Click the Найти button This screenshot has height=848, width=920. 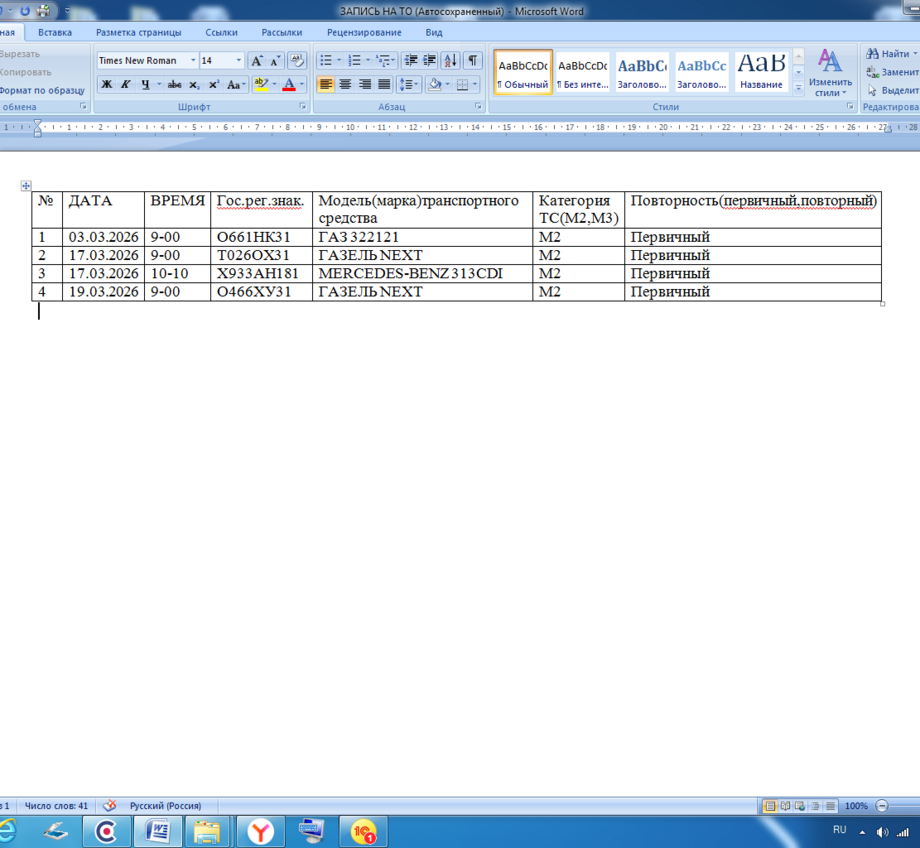click(x=889, y=54)
